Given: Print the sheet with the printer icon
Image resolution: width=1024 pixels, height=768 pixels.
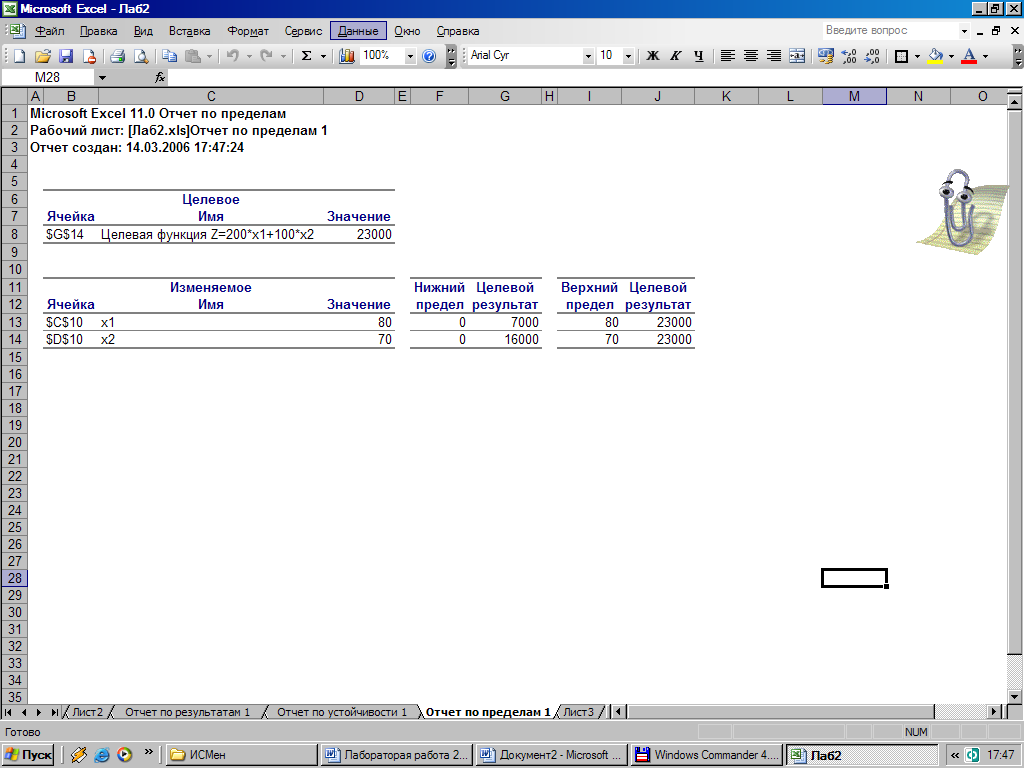Looking at the screenshot, I should [x=118, y=56].
